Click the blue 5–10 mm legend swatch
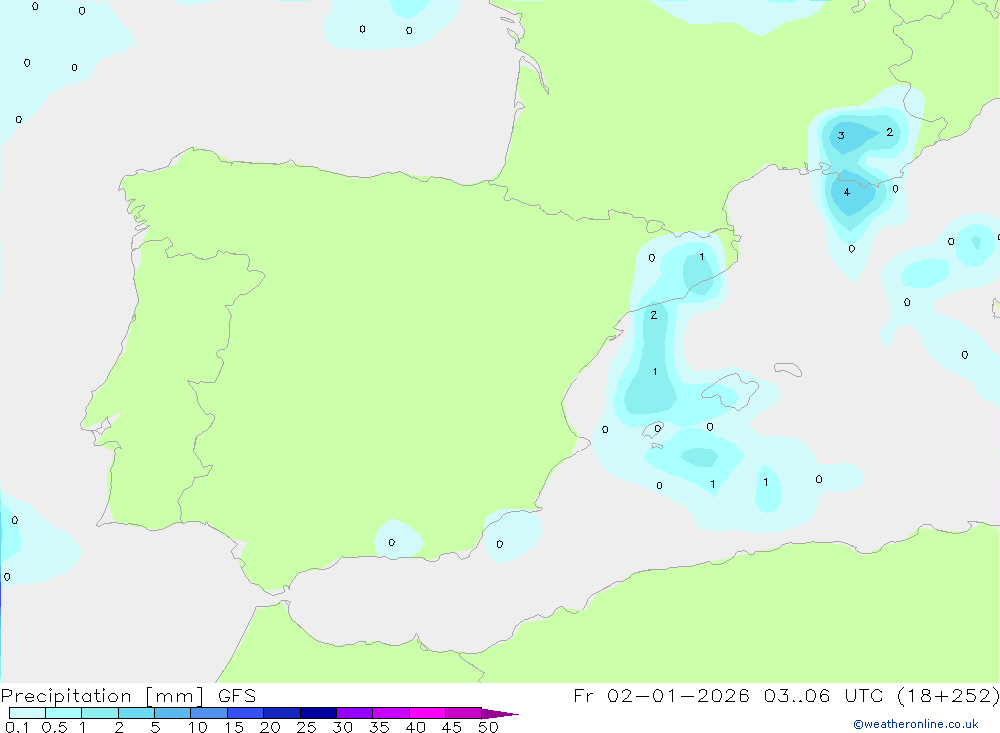Viewport: 1000px width, 733px height. (x=173, y=713)
